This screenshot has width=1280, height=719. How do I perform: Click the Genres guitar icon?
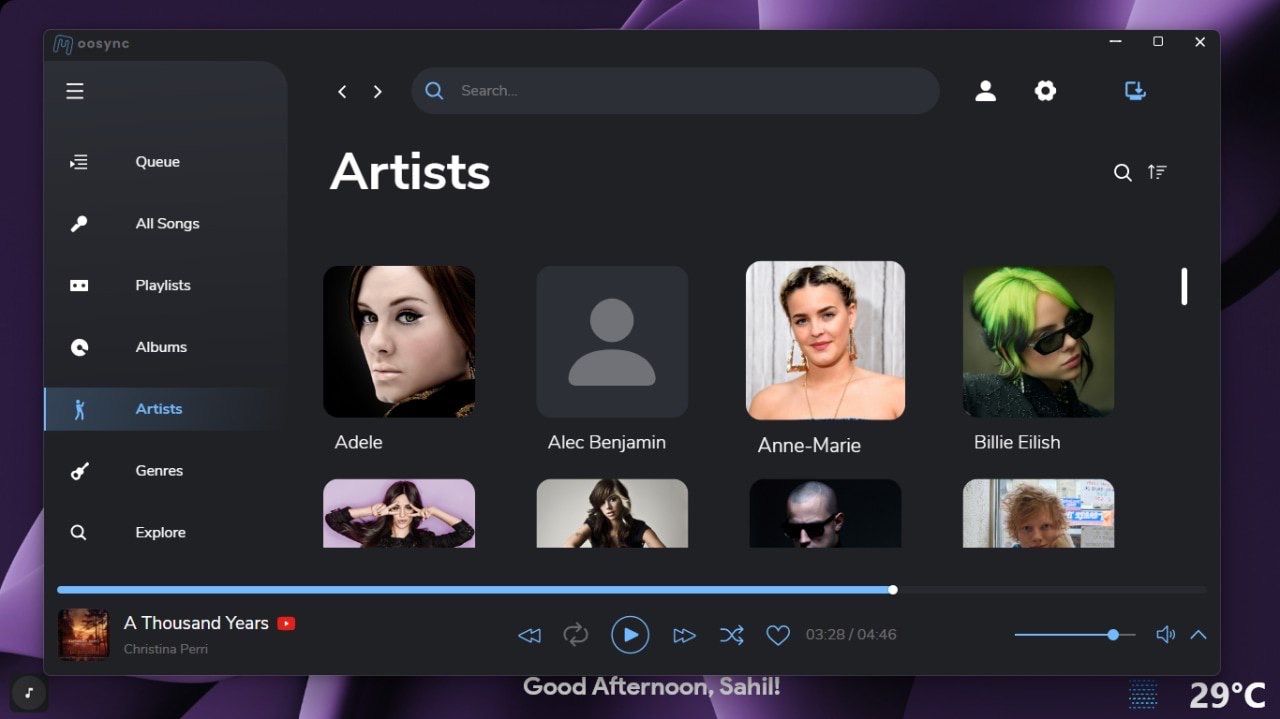[x=79, y=471]
